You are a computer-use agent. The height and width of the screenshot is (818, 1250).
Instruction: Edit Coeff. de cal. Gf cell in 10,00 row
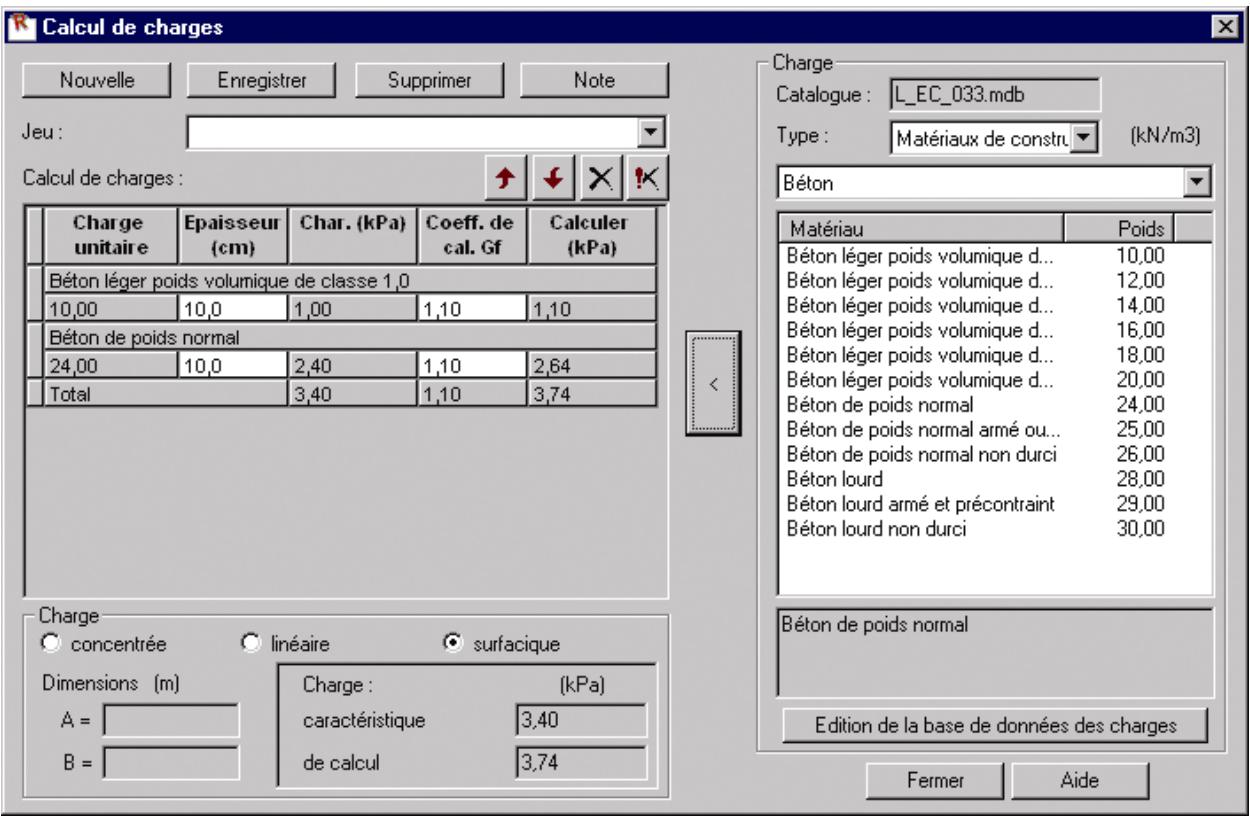(472, 309)
